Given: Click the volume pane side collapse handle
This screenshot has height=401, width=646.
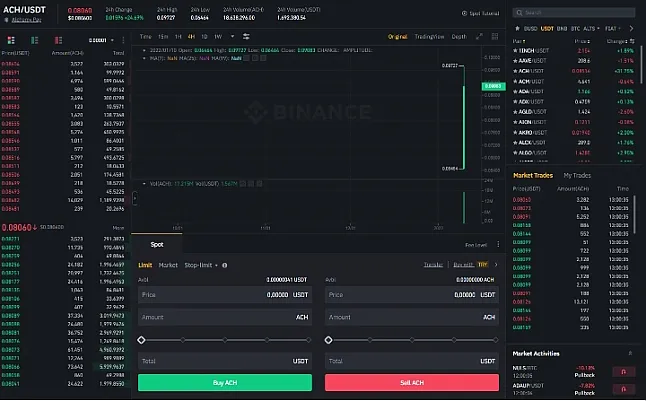Looking at the screenshot, I should coord(134,198).
